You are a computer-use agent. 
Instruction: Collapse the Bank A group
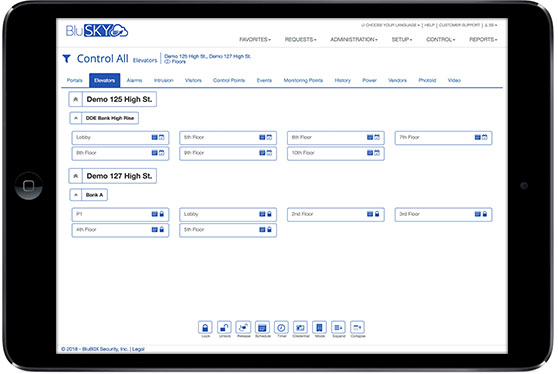[76, 195]
